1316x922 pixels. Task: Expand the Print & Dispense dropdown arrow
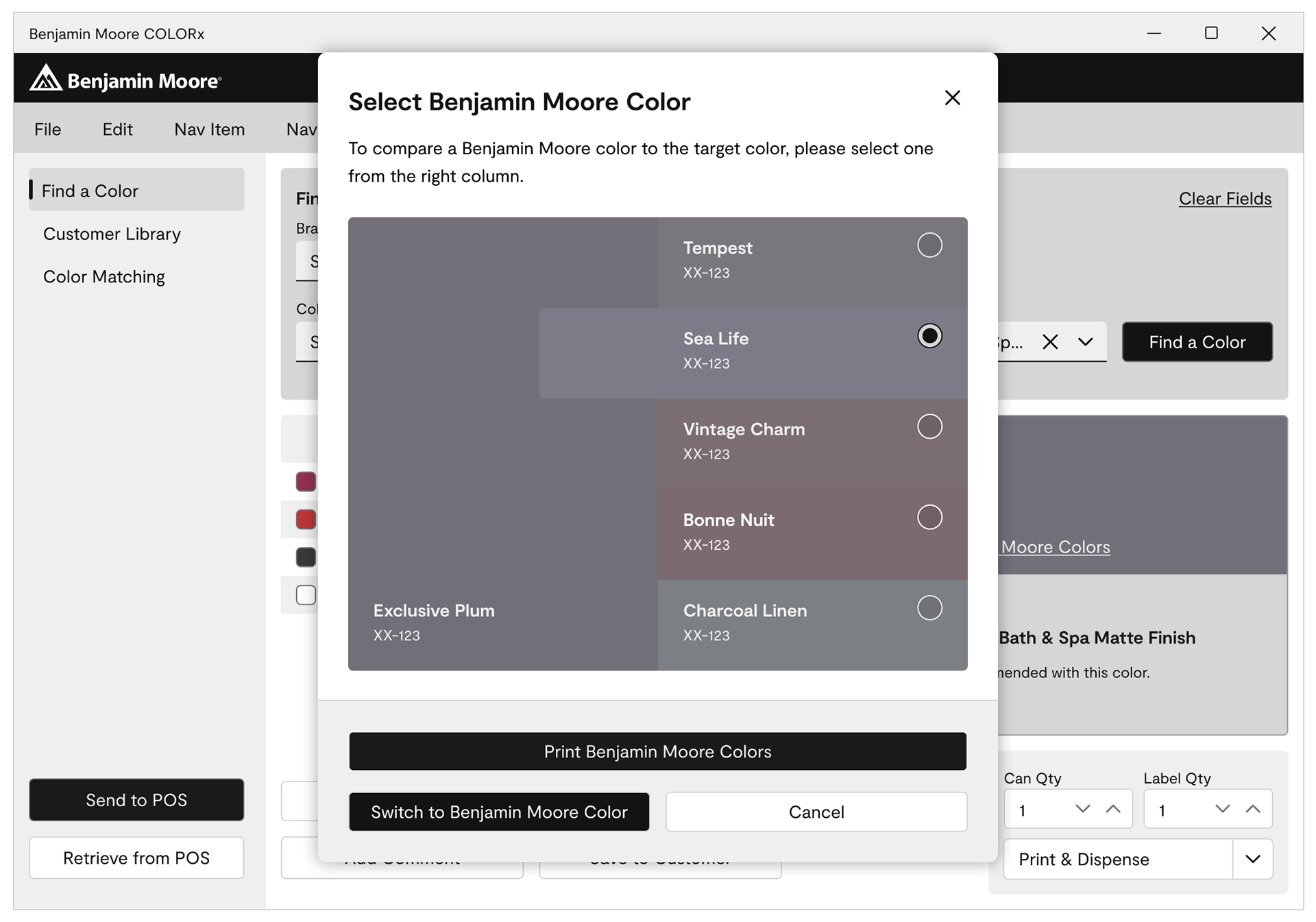tap(1252, 859)
